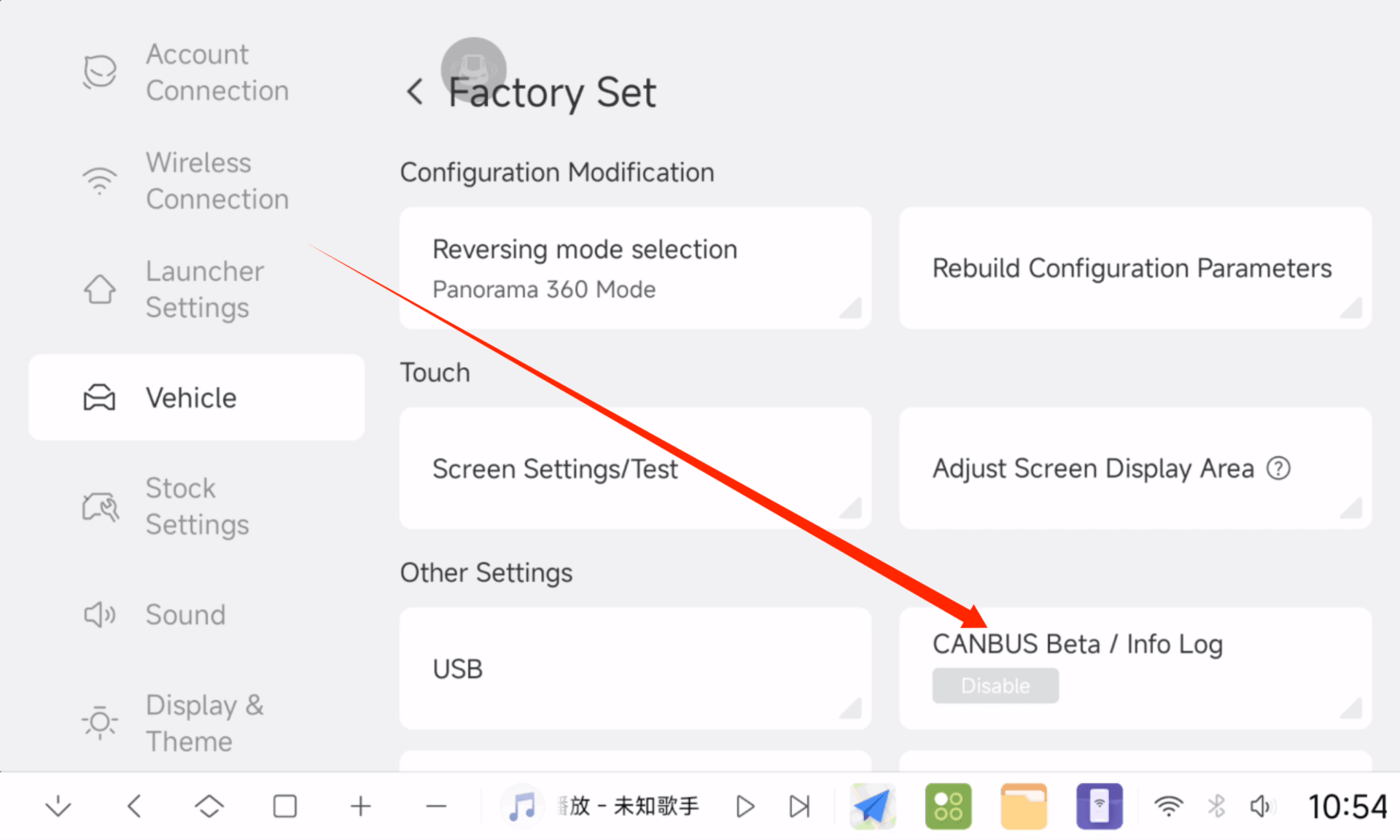This screenshot has height=840, width=1400.
Task: Tap the Bluetooth status icon
Action: [x=1216, y=806]
